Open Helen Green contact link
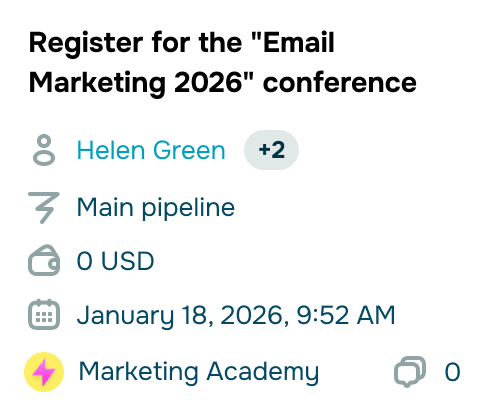 pos(151,150)
